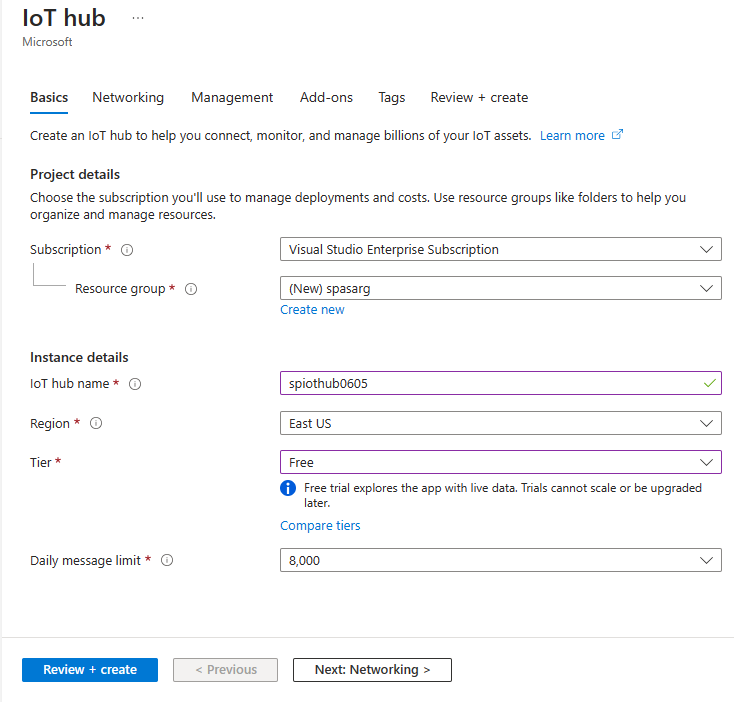The image size is (734, 702).
Task: Follow the Compare tiers link
Action: pos(320,525)
